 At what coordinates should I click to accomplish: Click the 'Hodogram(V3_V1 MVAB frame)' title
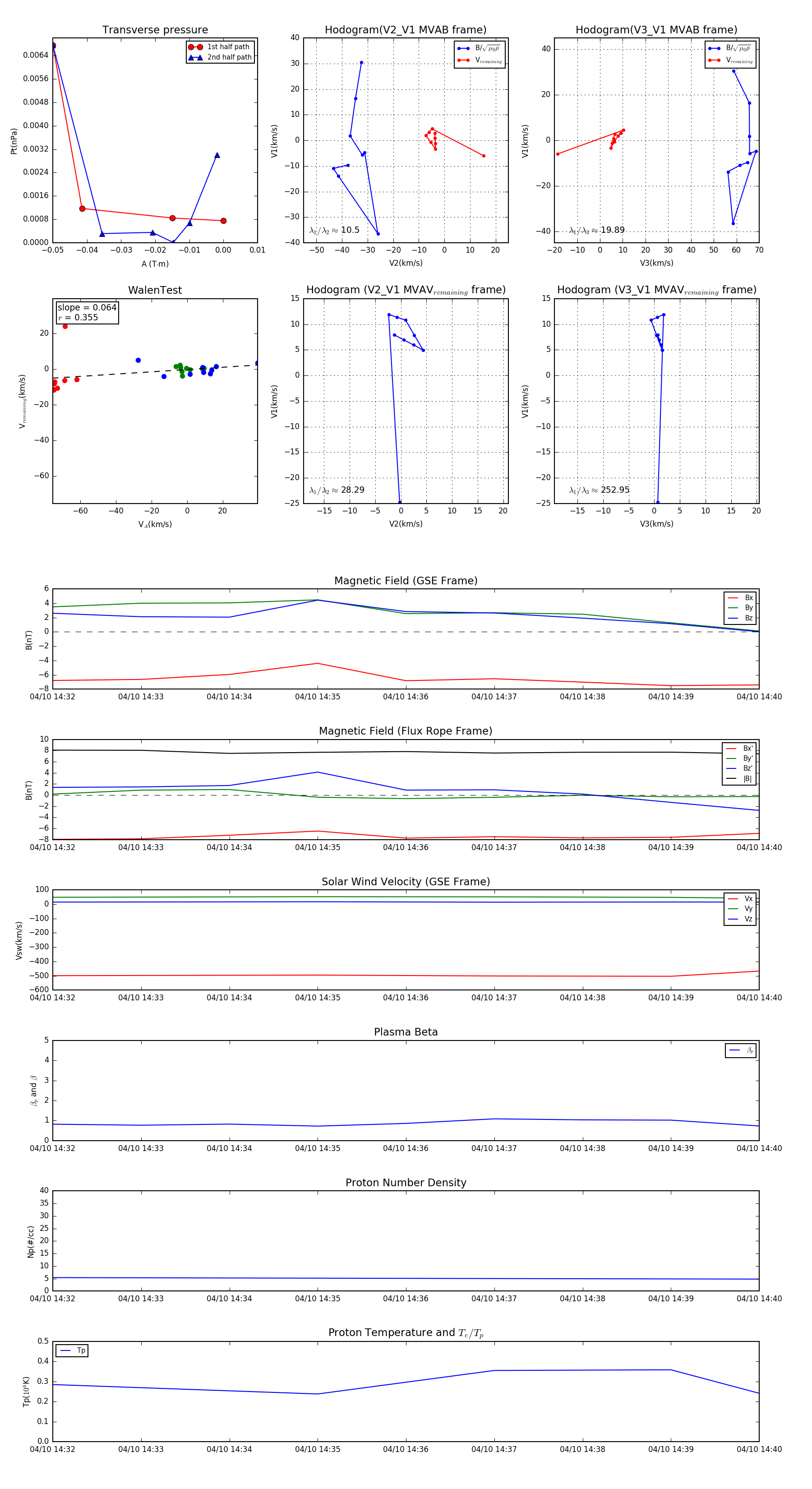[x=656, y=30]
